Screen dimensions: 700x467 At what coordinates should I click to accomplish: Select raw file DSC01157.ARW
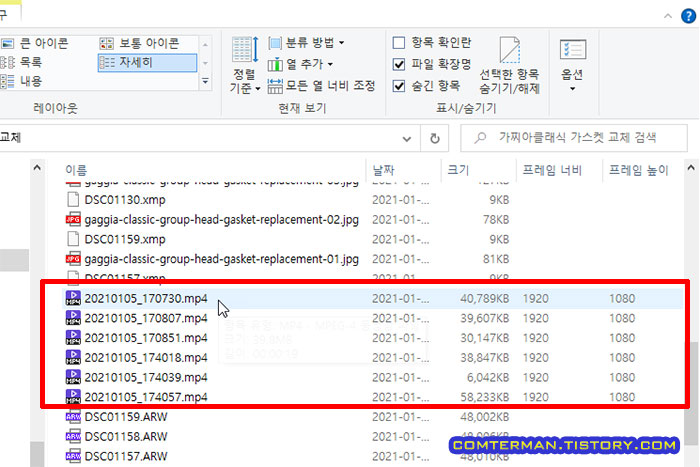point(126,456)
